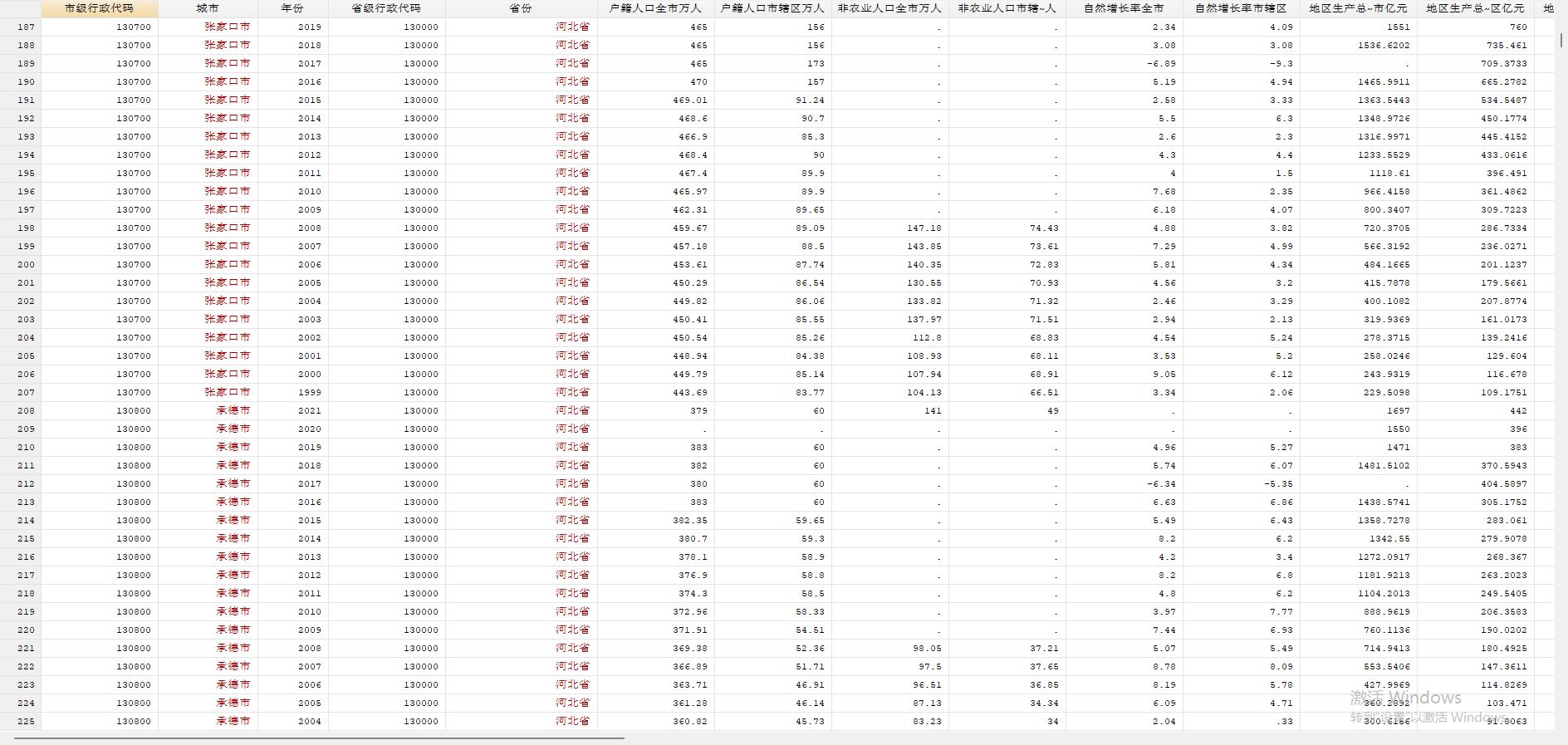
Task: Select the 自然增长率市辖区 column header
Action: click(x=1241, y=8)
